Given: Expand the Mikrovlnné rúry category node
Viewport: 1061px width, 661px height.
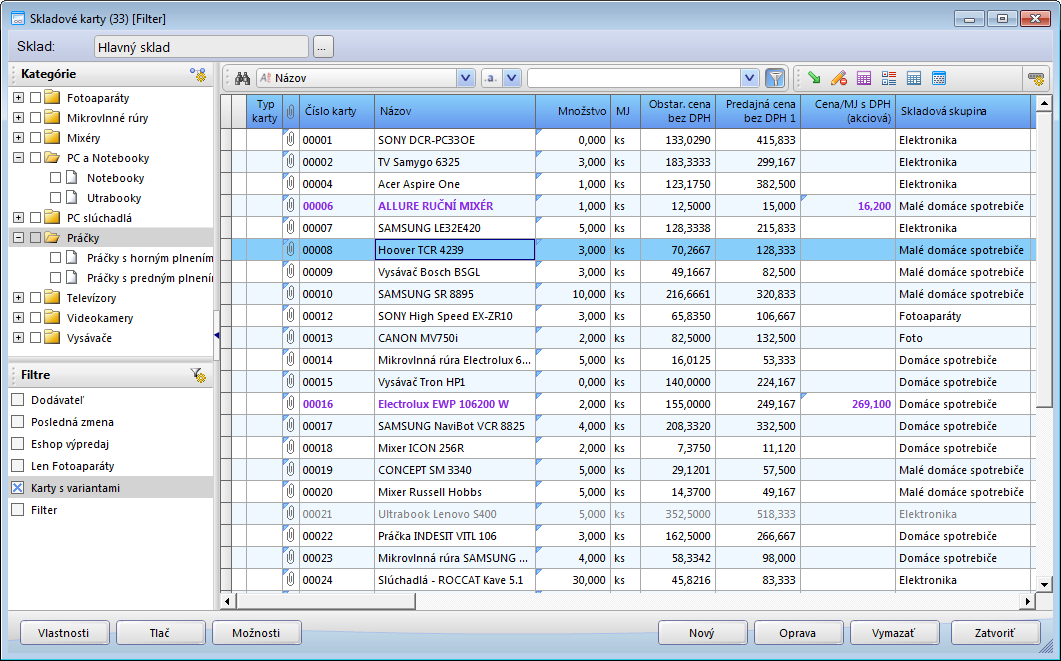Looking at the screenshot, I should click(18, 118).
